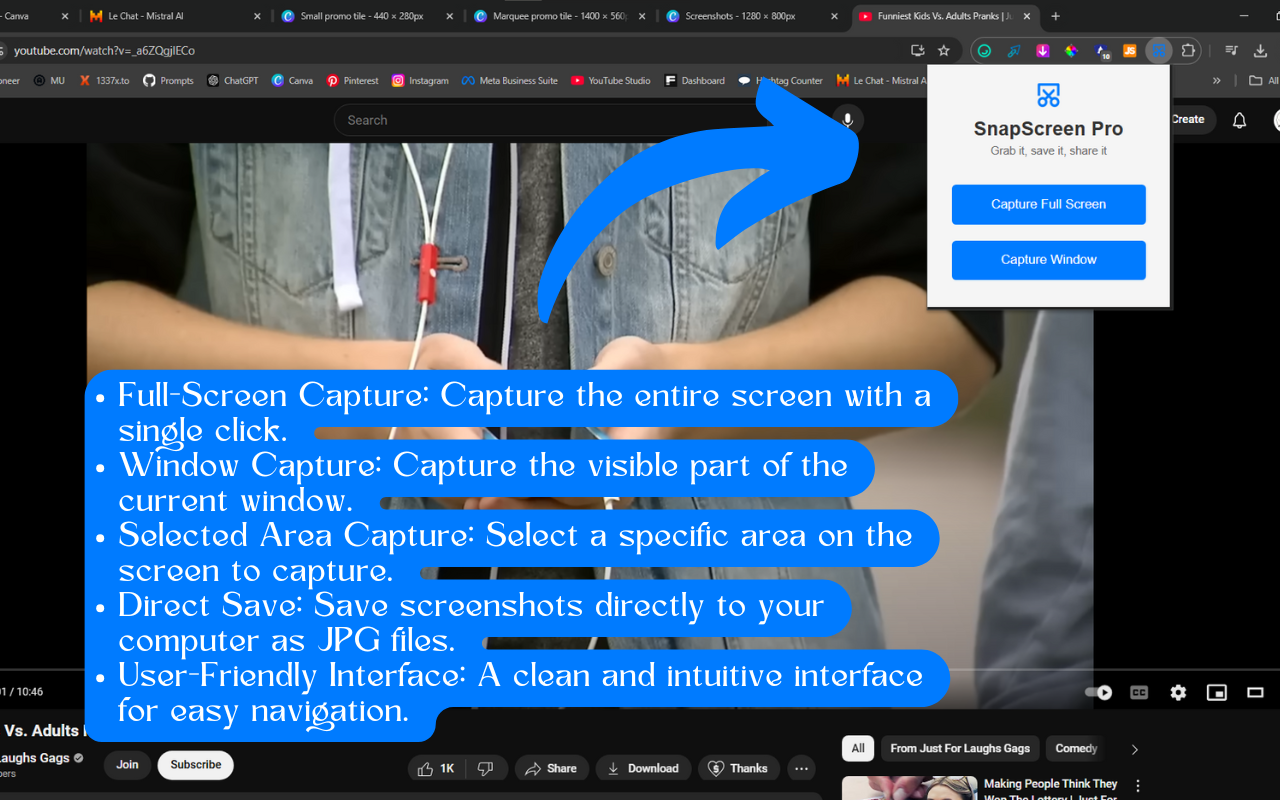Open the 1337x.to bookmark
Screen dimensions: 1280x800
point(104,80)
